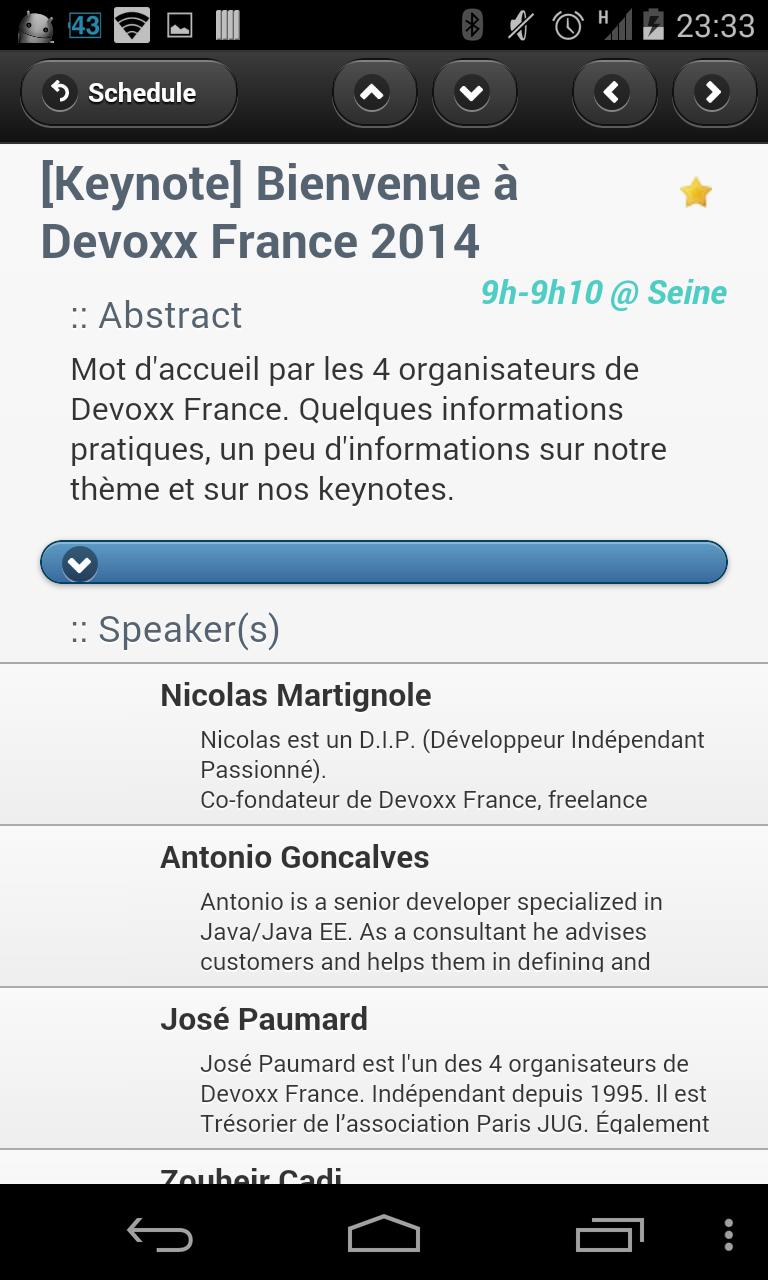The width and height of the screenshot is (768, 1280).
Task: Open the three-dot overflow menu
Action: [728, 1235]
